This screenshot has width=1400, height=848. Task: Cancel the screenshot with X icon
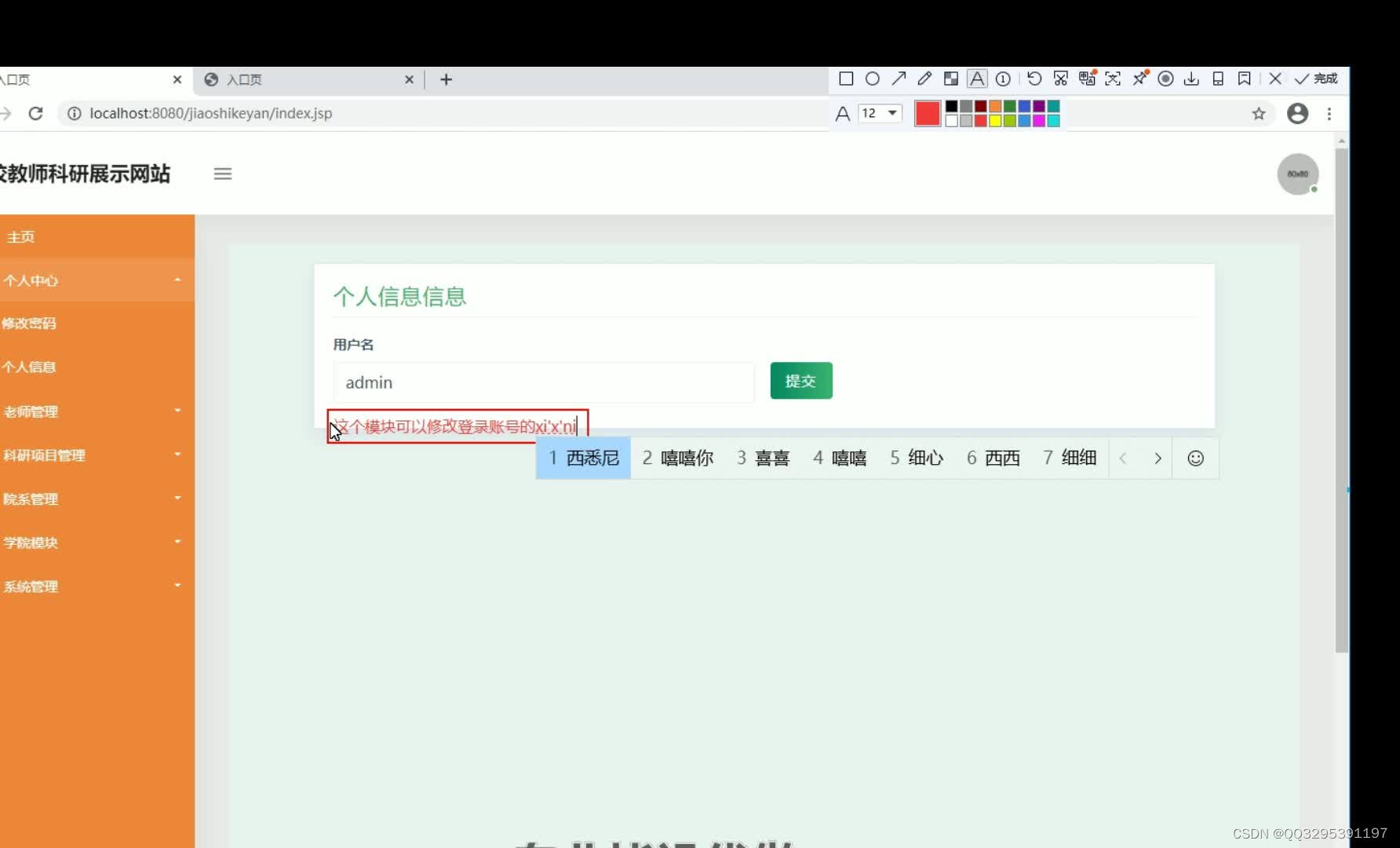tap(1275, 79)
